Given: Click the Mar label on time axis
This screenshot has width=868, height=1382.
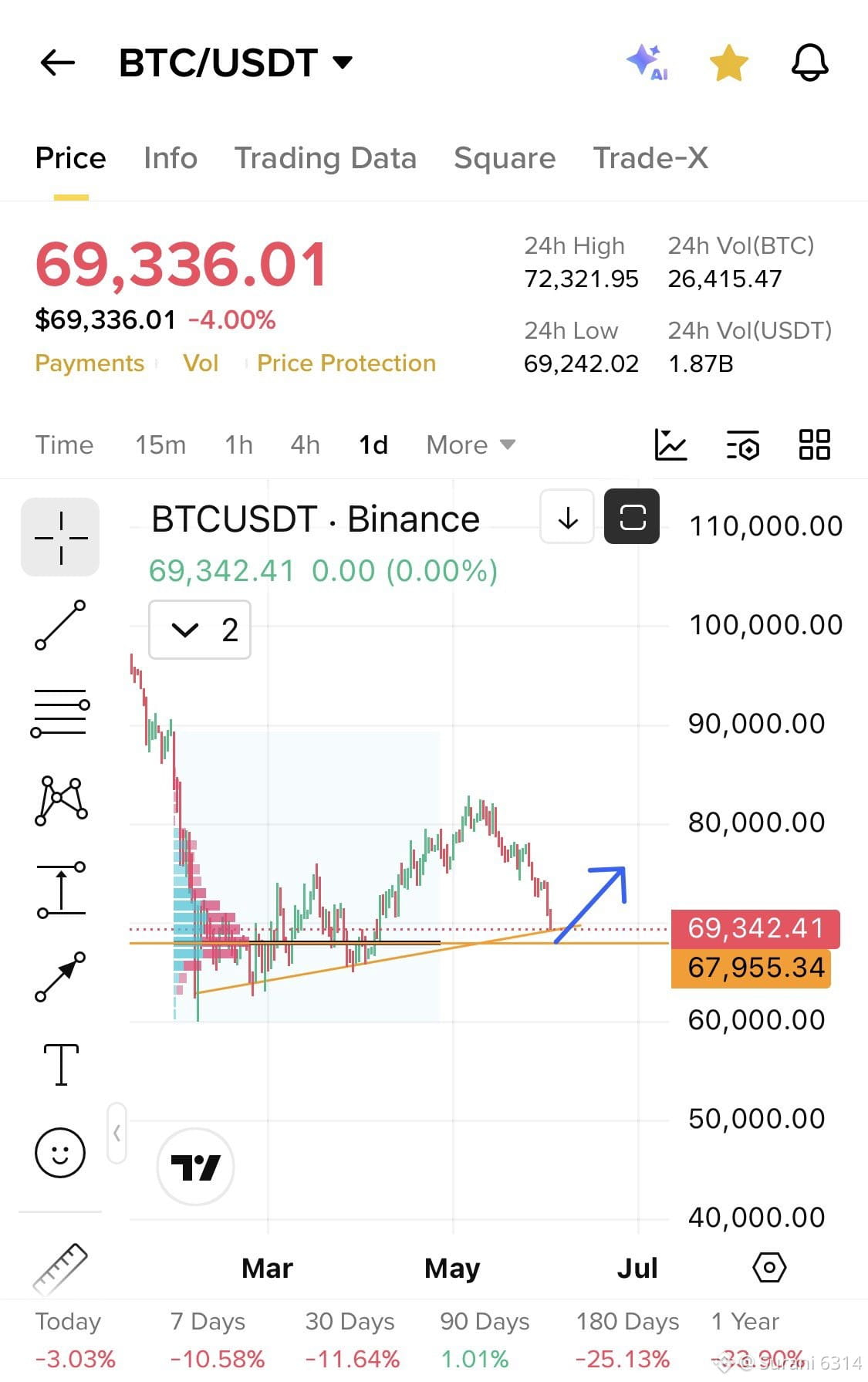Looking at the screenshot, I should pyautogui.click(x=267, y=1269).
